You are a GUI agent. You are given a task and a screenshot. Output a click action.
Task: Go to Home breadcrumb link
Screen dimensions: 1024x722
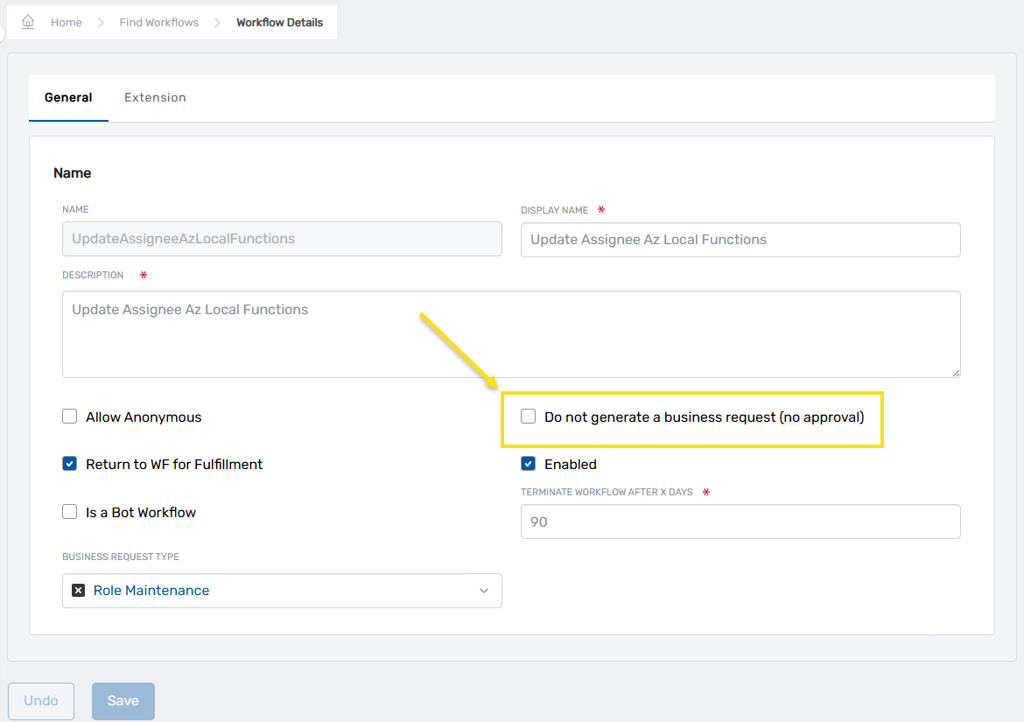tap(66, 22)
